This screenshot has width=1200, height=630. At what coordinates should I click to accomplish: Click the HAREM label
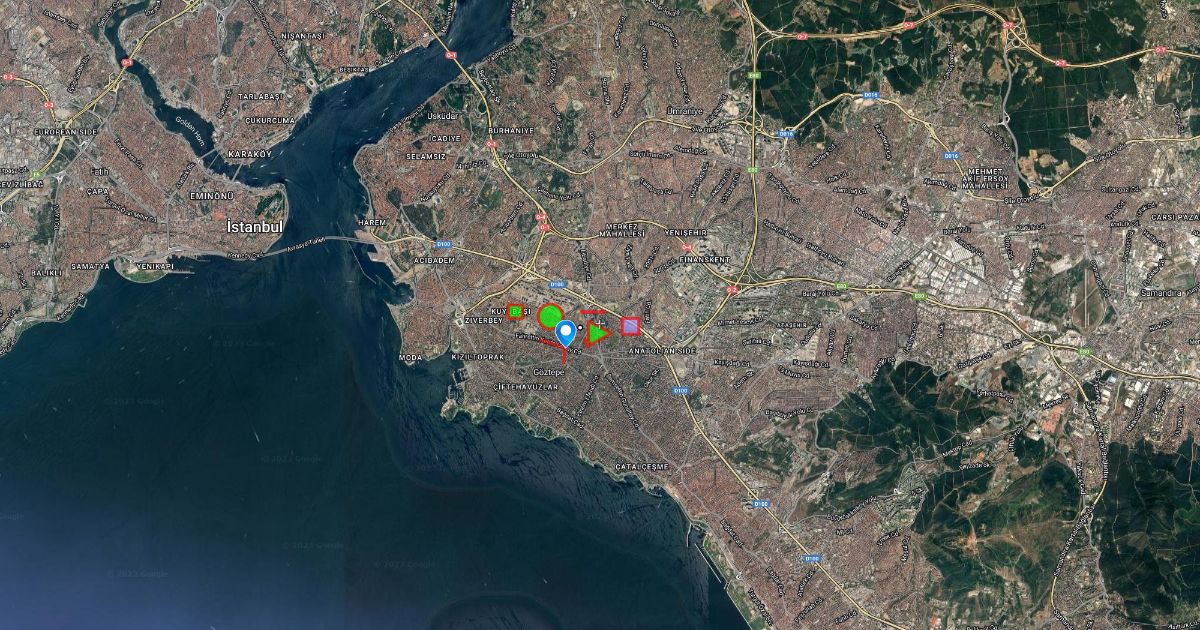(371, 222)
